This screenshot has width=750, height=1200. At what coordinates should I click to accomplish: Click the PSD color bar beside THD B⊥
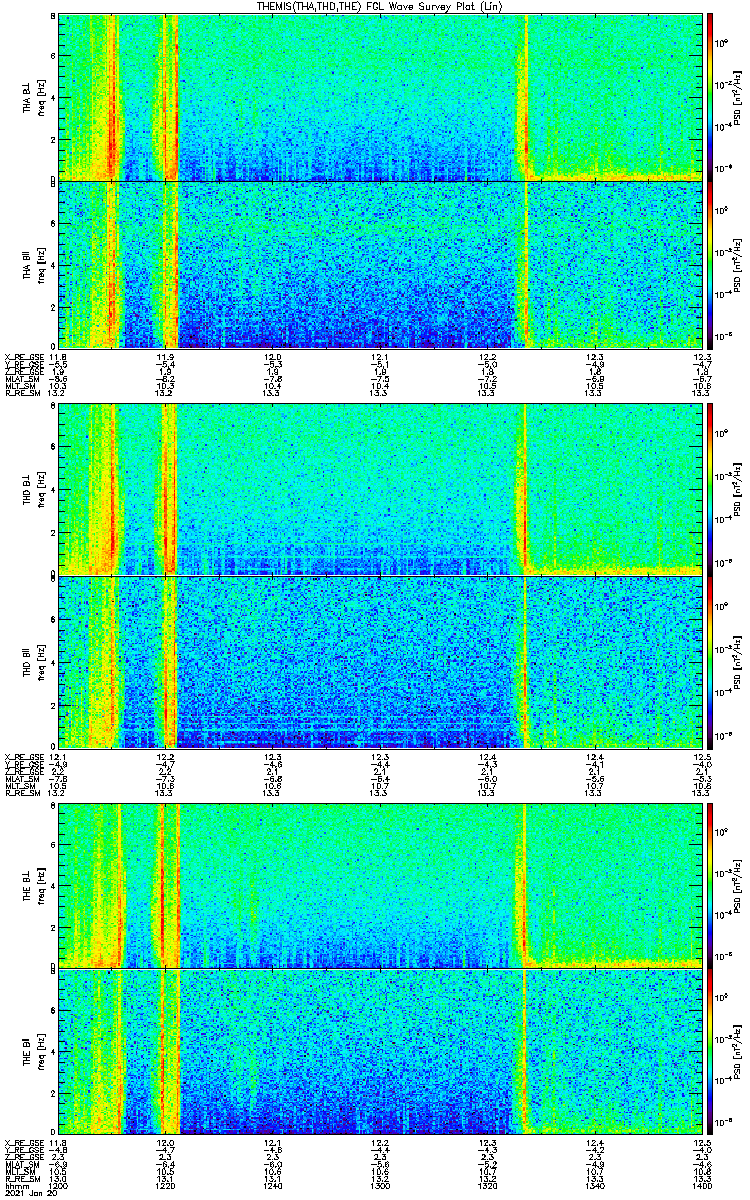710,489
